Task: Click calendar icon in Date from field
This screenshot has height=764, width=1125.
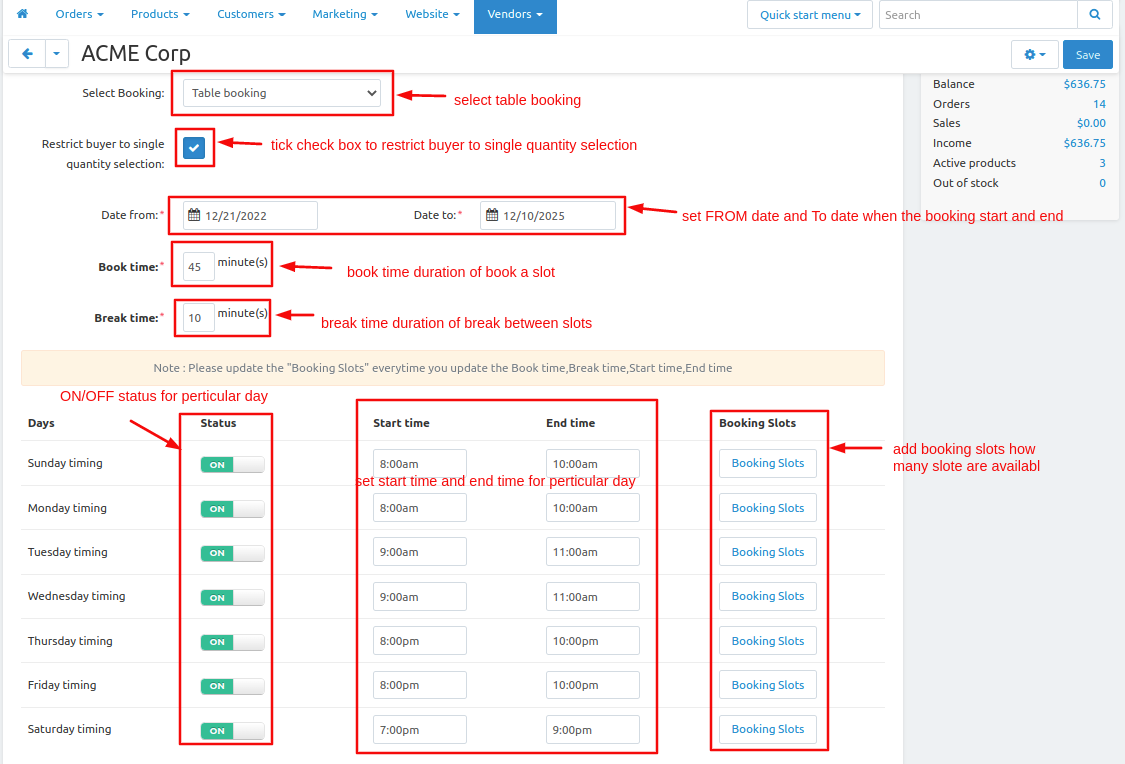Action: pyautogui.click(x=195, y=215)
